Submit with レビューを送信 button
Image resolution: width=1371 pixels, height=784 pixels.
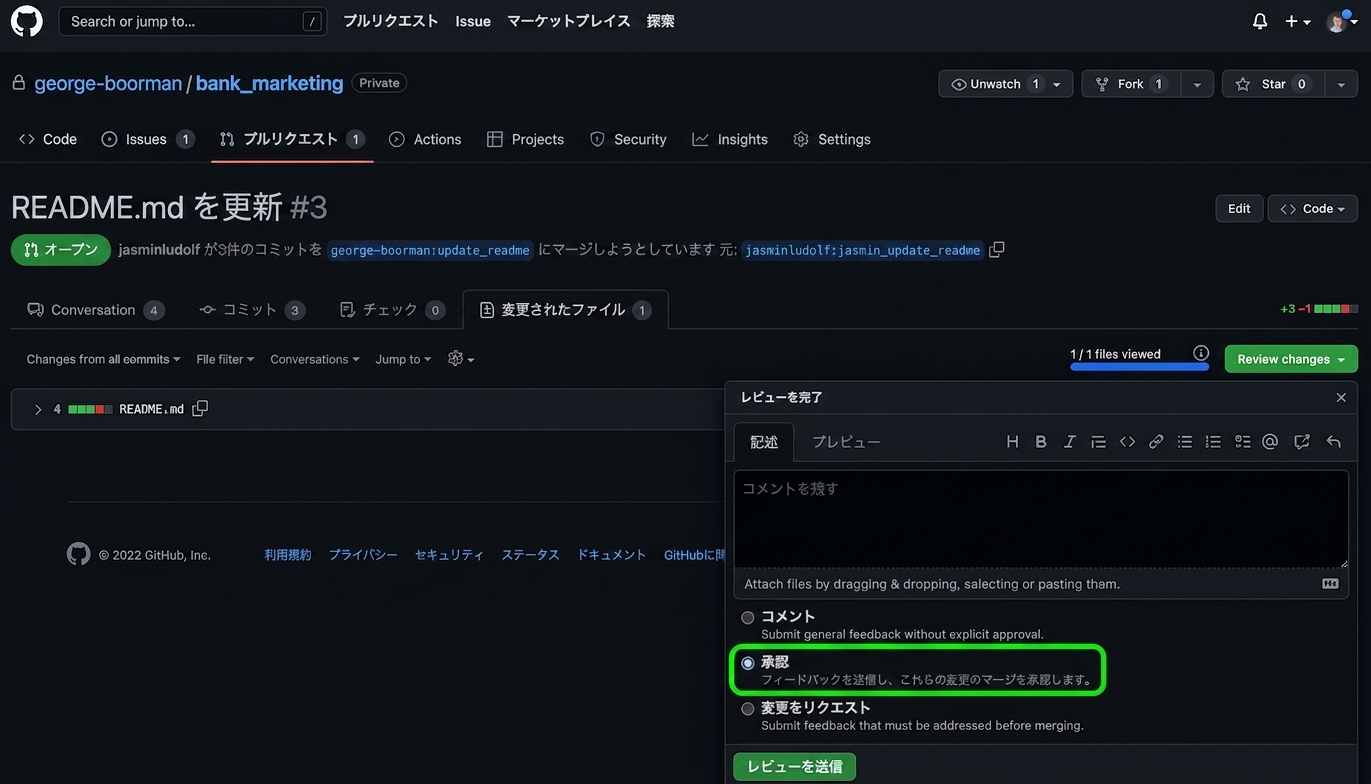tap(794, 767)
